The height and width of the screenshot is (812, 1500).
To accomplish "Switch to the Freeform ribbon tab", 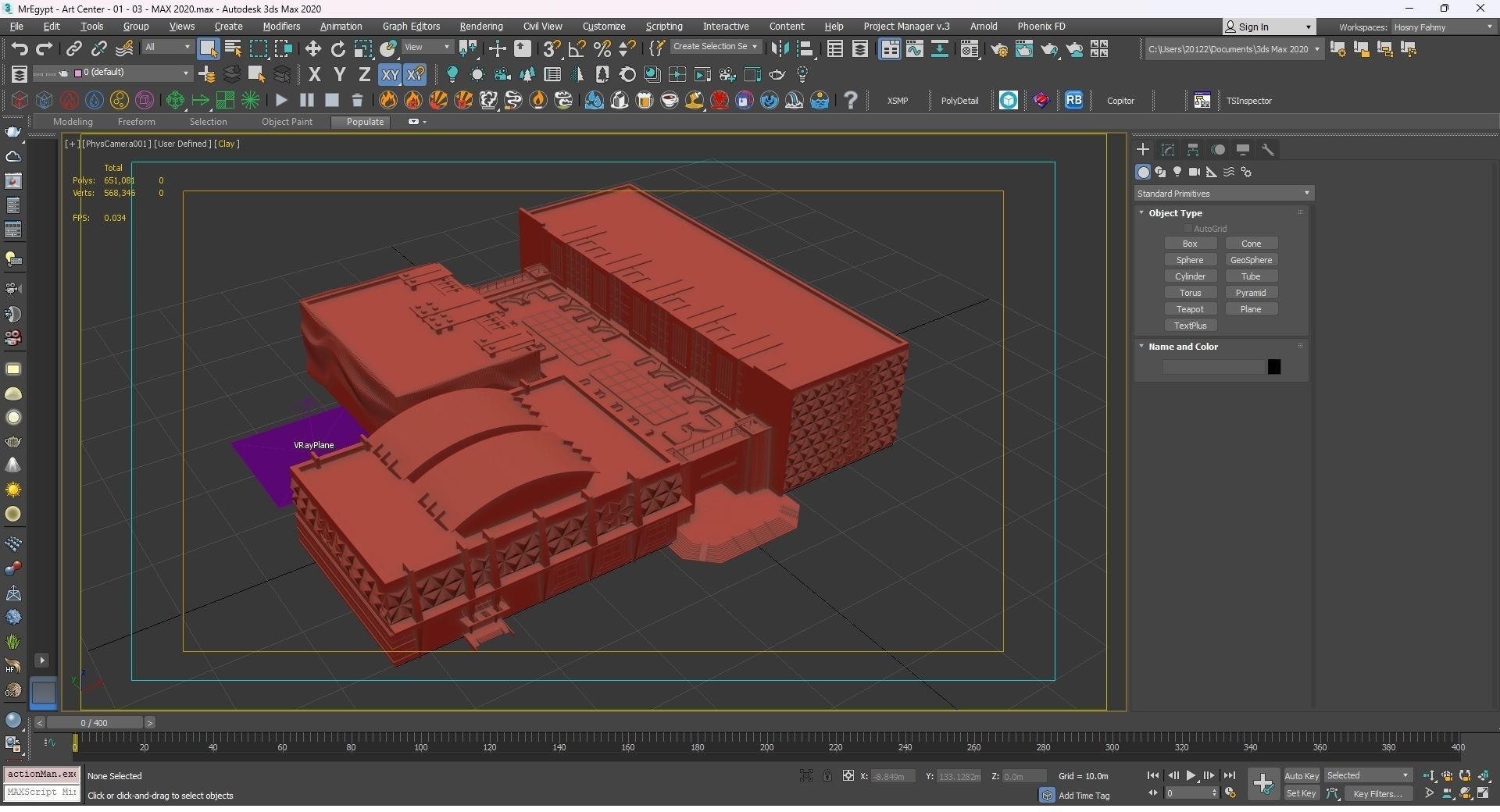I will coord(136,122).
